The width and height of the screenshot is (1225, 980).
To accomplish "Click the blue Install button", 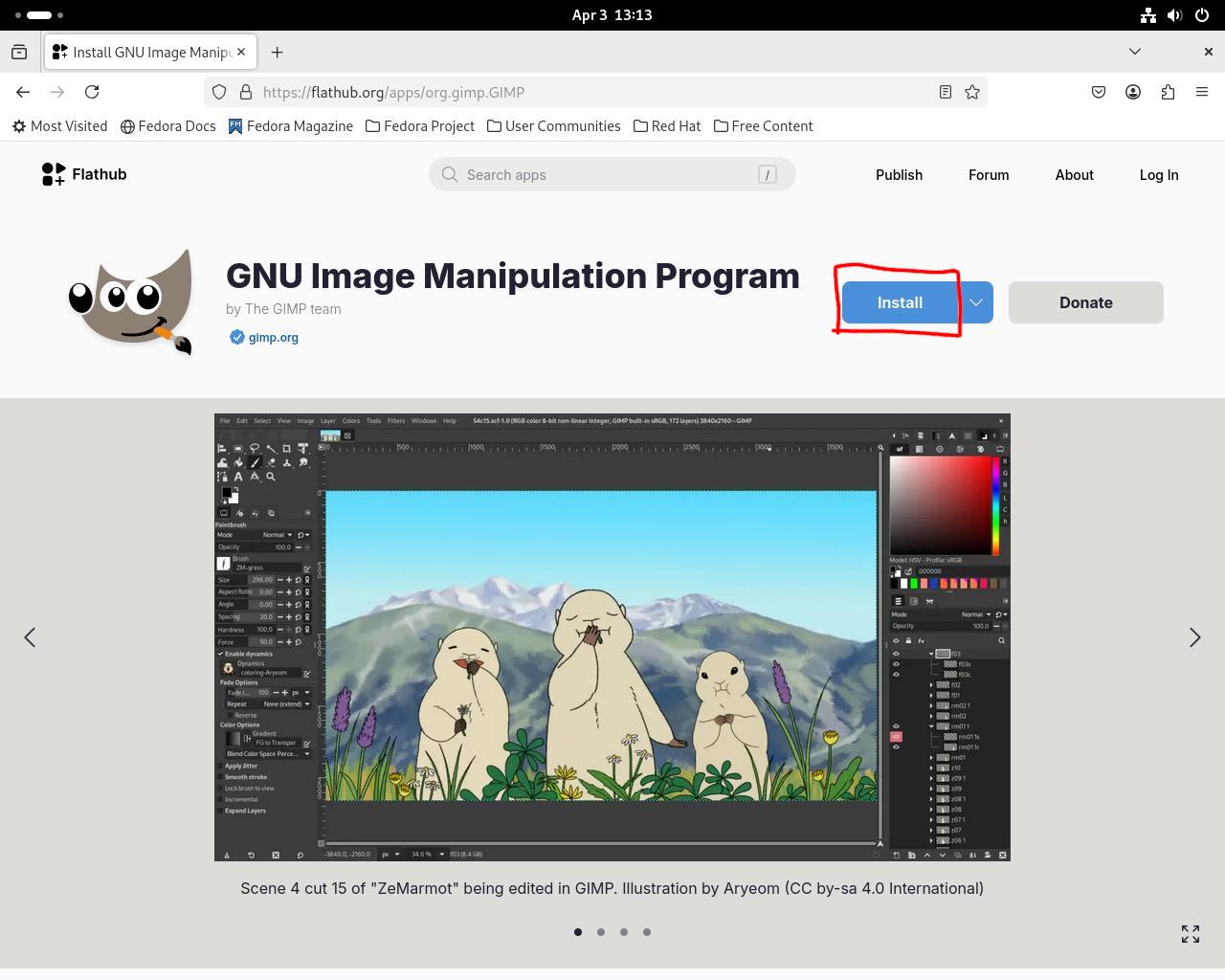I will pyautogui.click(x=900, y=302).
